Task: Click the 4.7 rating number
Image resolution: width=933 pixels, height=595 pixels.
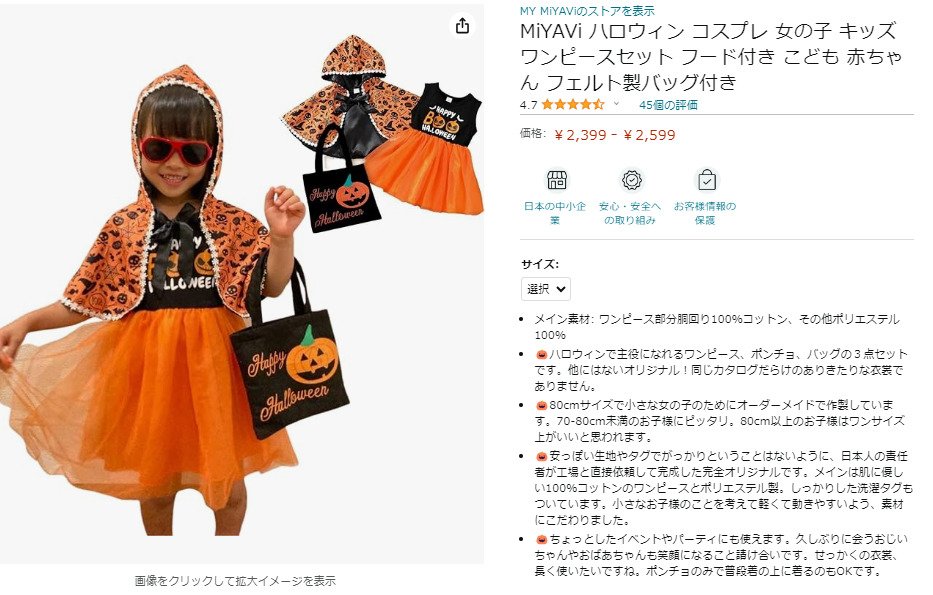Action: pos(528,105)
